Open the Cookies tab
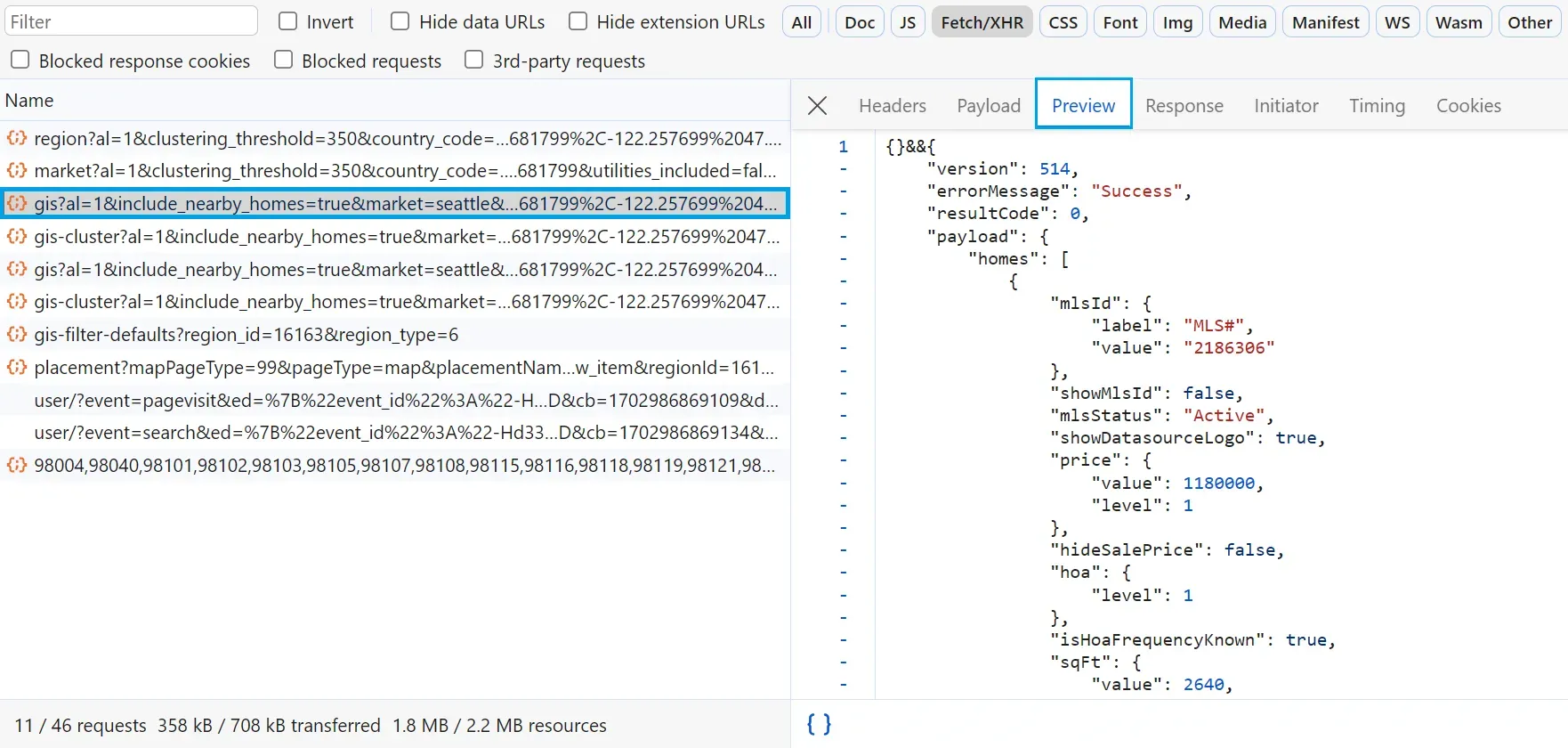The width and height of the screenshot is (1568, 748). point(1468,106)
